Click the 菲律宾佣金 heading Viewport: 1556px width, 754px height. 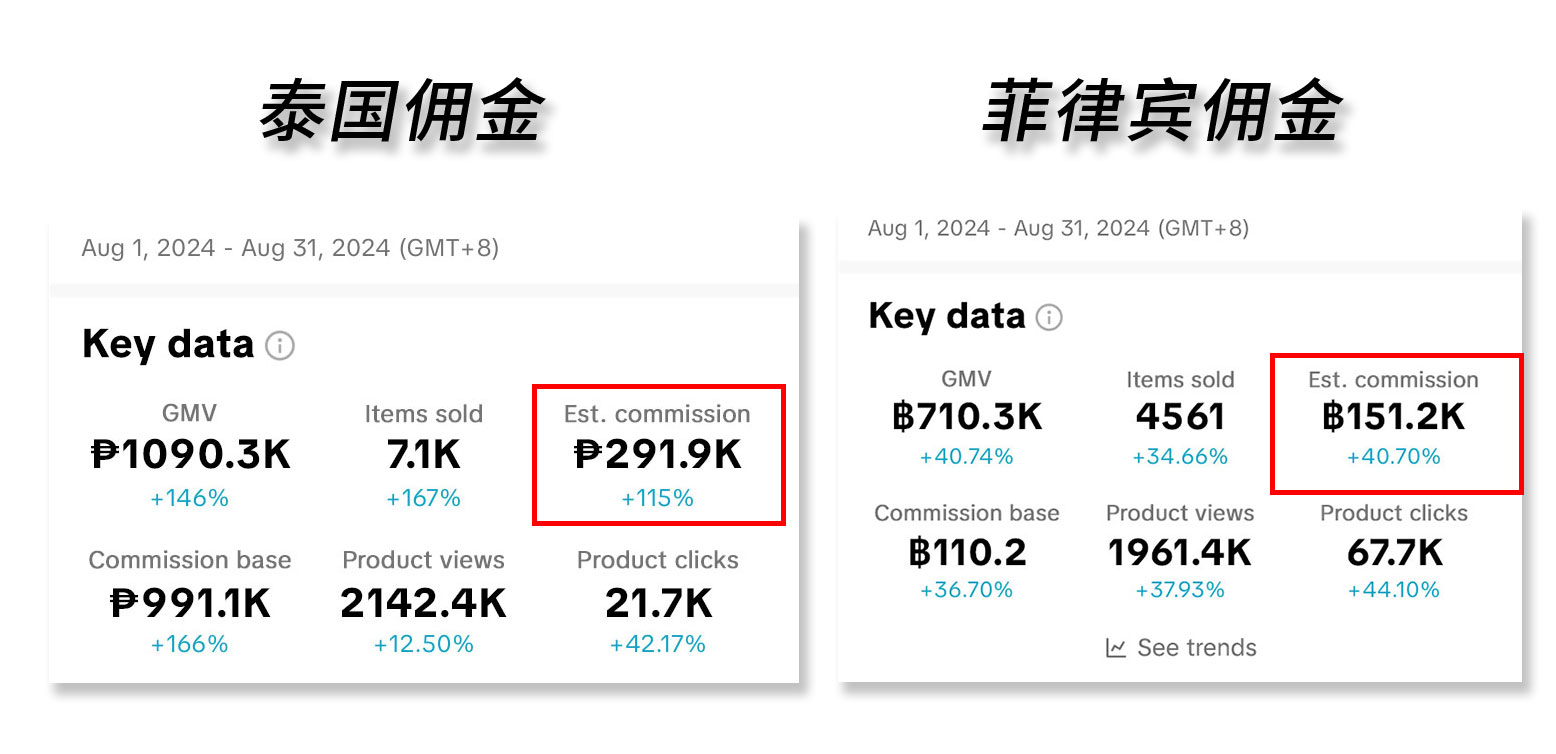[x=1162, y=110]
